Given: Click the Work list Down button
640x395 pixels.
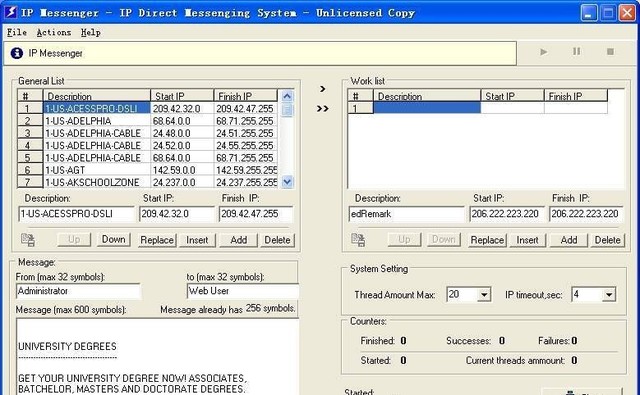Looking at the screenshot, I should point(444,240).
